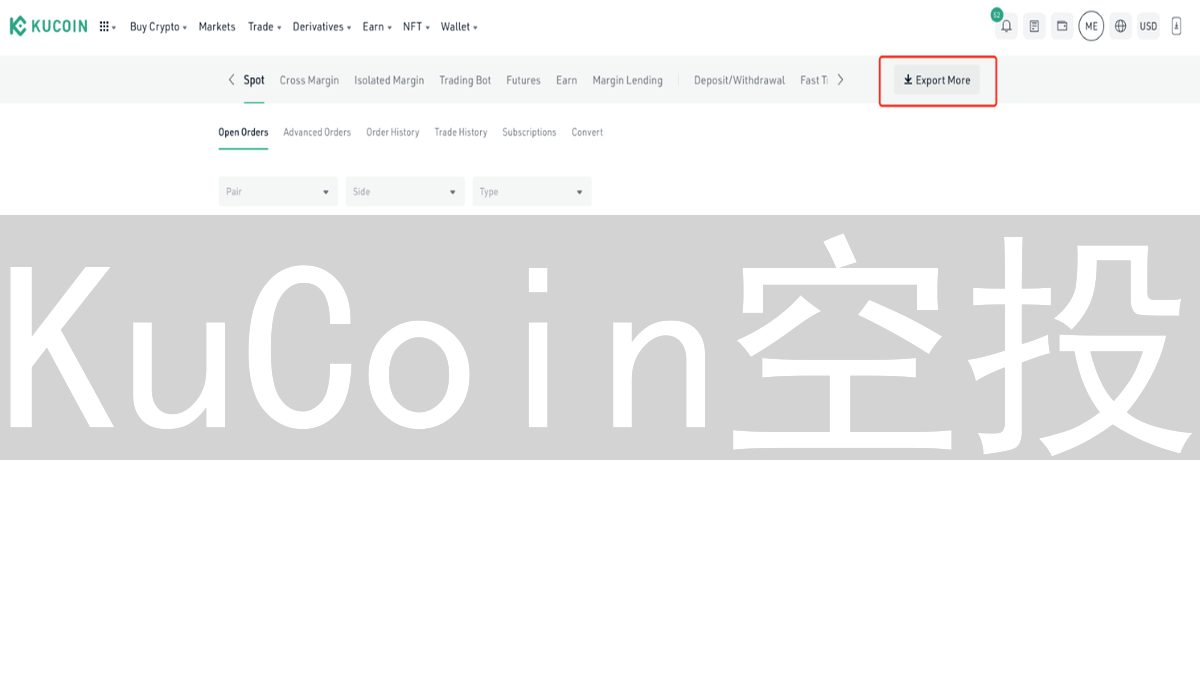Screen dimensions: 1200x675
Task: Select the Convert sub-tab
Action: pyautogui.click(x=587, y=132)
